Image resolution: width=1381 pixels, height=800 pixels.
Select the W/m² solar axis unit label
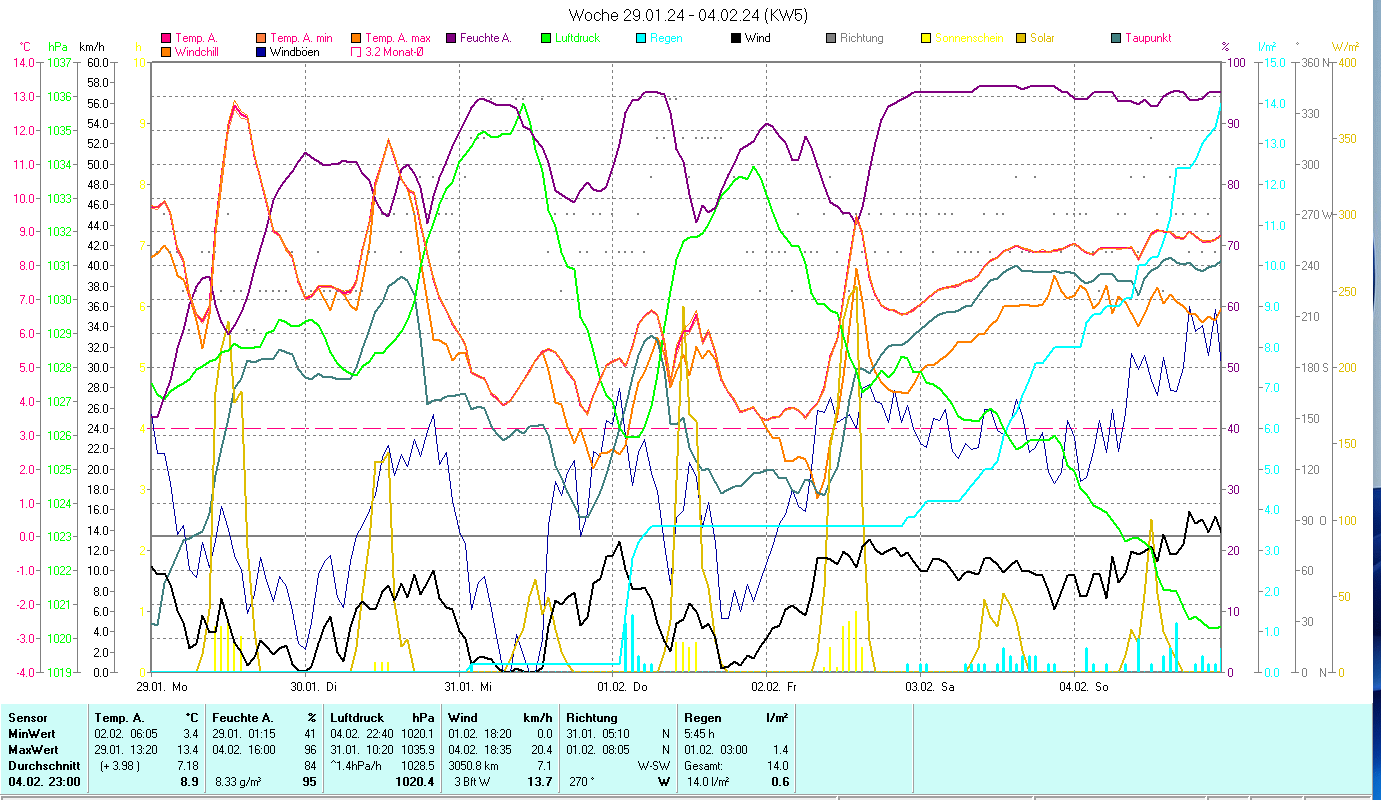point(1346,46)
